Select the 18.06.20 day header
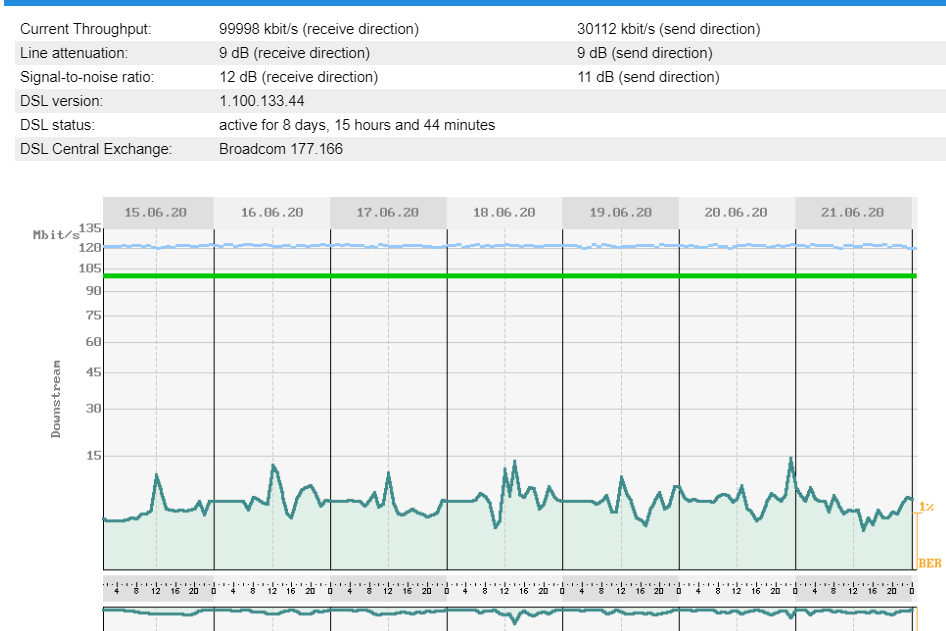946x631 pixels. point(504,213)
